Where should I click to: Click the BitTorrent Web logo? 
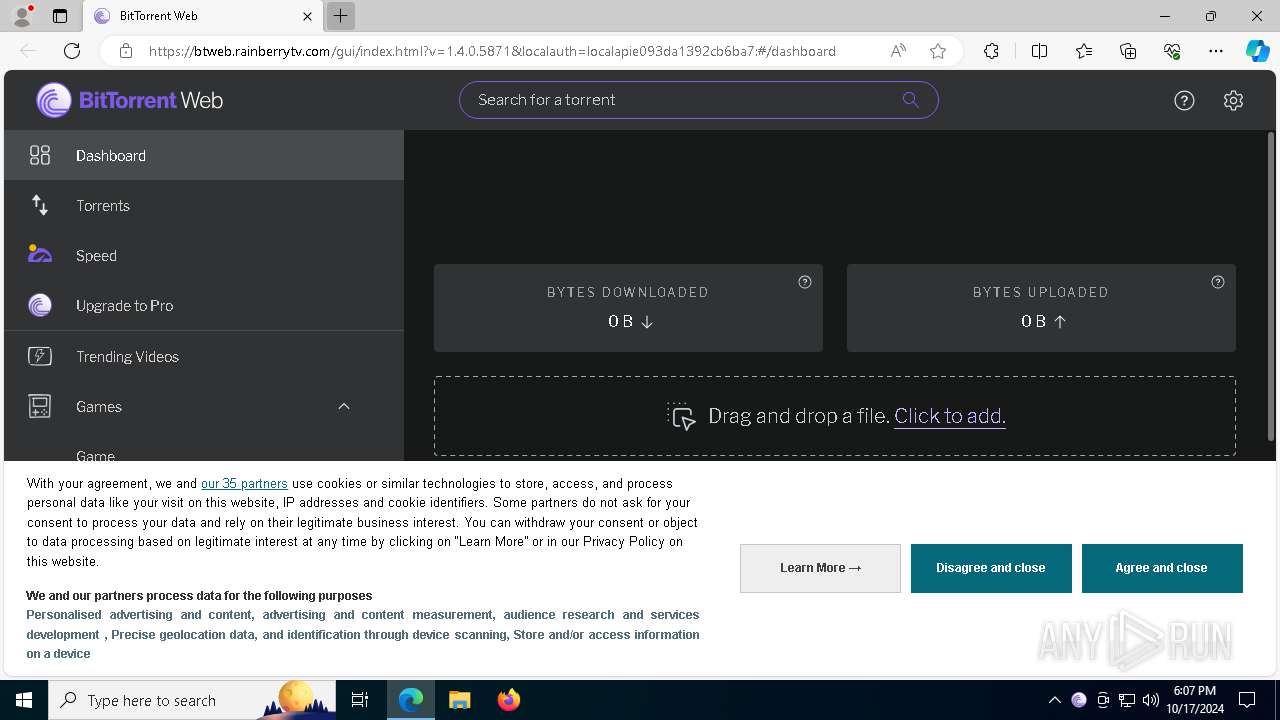pos(130,100)
